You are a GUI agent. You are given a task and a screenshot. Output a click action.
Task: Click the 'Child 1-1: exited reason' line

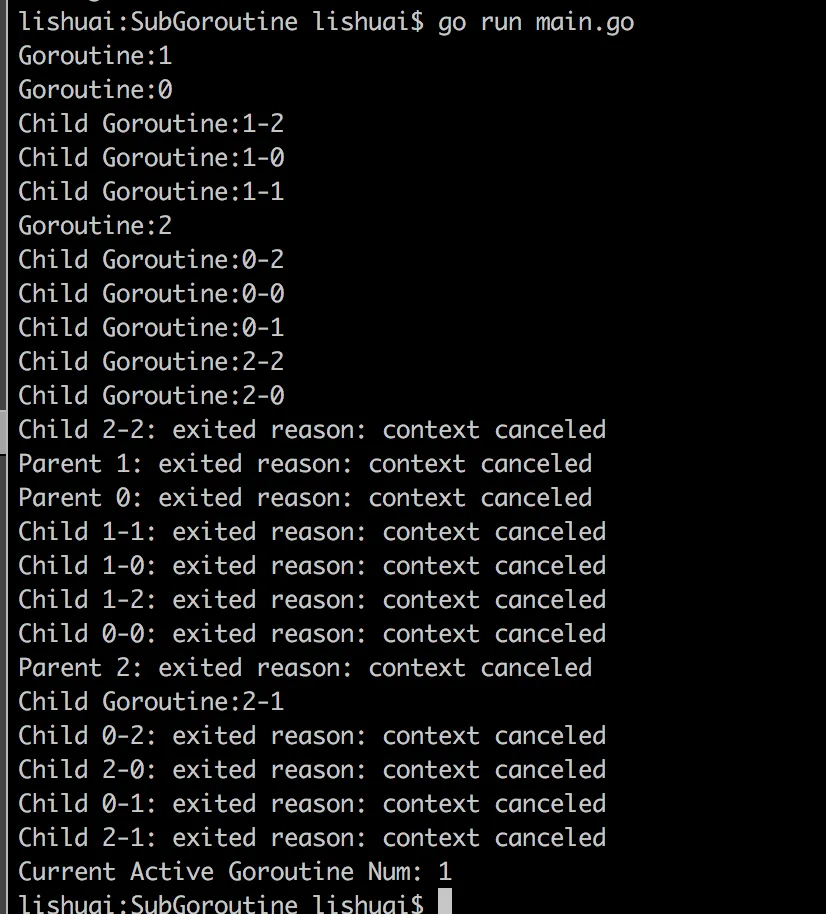[312, 531]
